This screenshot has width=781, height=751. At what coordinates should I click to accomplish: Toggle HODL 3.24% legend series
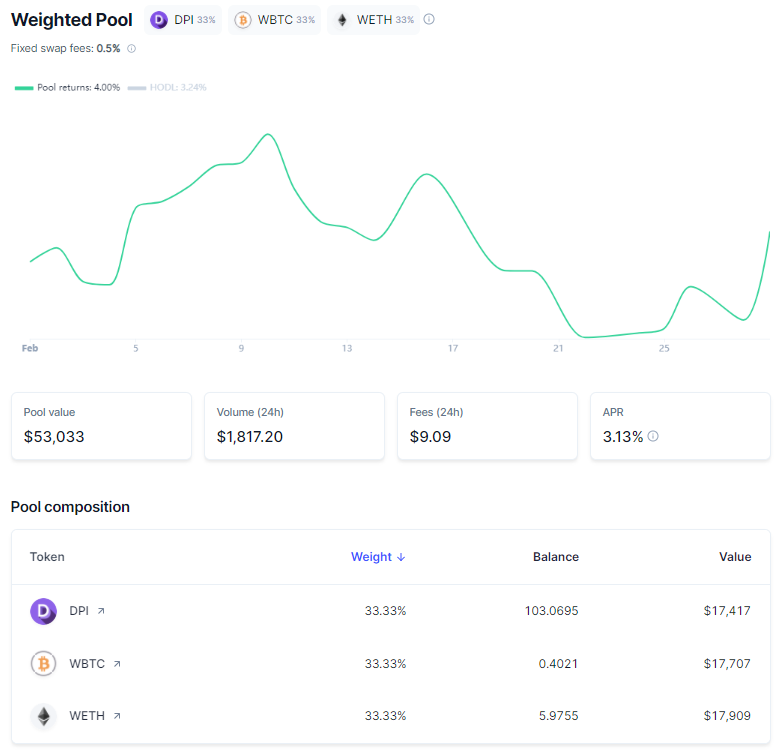coord(167,88)
